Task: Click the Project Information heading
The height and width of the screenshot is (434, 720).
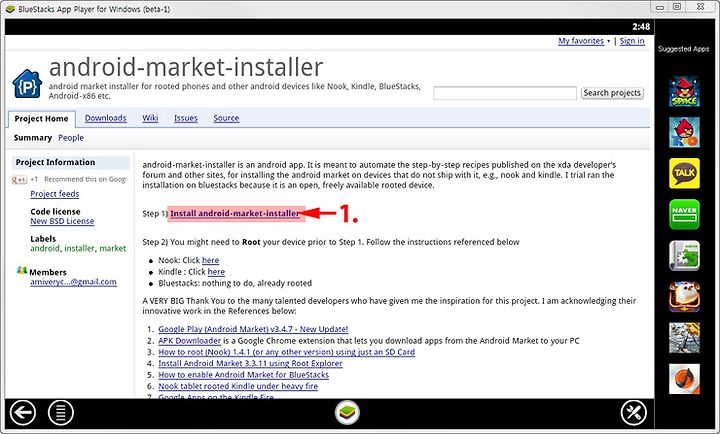Action: pyautogui.click(x=55, y=163)
